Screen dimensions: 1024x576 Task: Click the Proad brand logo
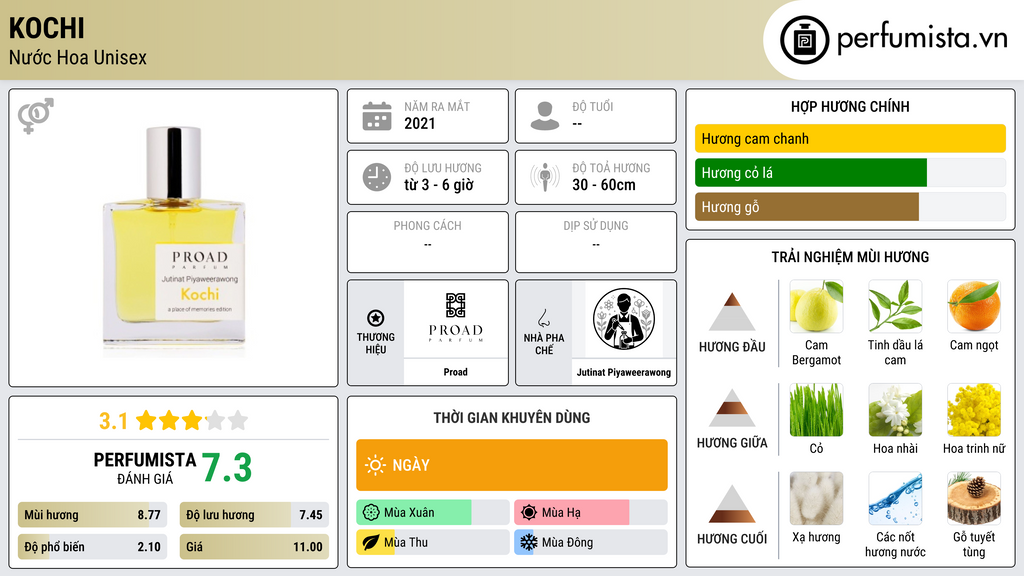click(455, 319)
